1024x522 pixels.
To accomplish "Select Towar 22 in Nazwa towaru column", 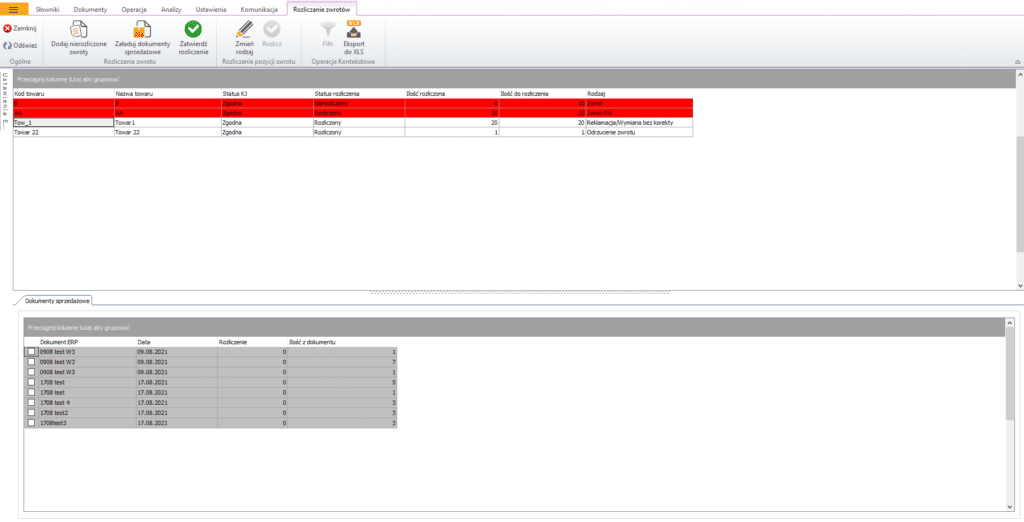I will click(167, 132).
